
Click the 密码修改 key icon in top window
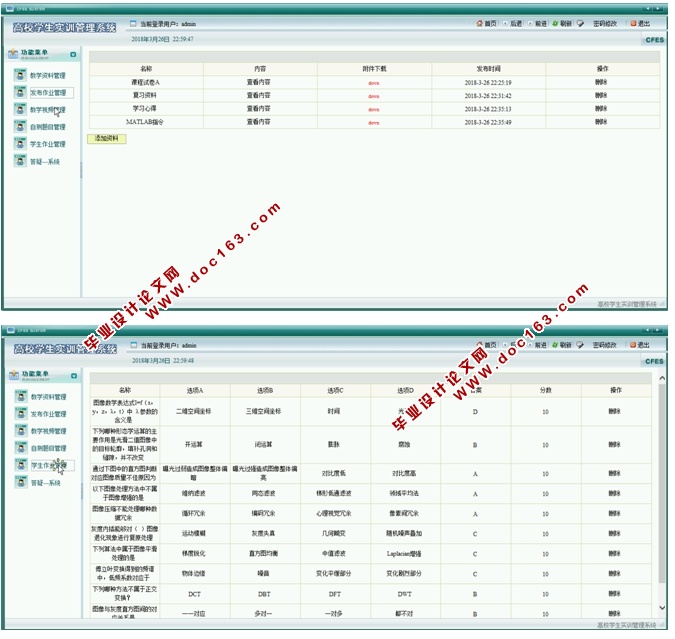pyautogui.click(x=580, y=24)
